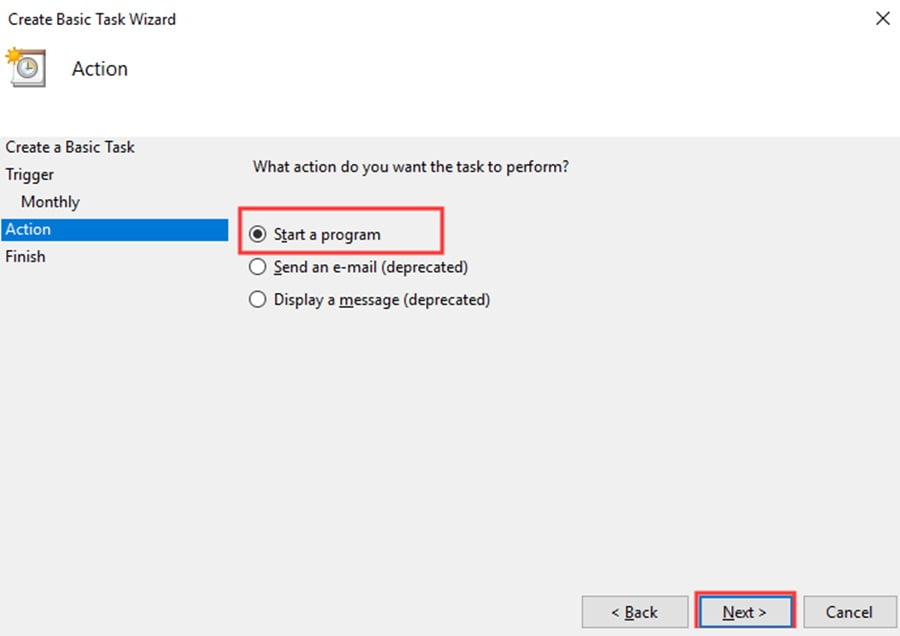Select the Display a message radio circle
Screen dimensions: 900x636
(257, 300)
